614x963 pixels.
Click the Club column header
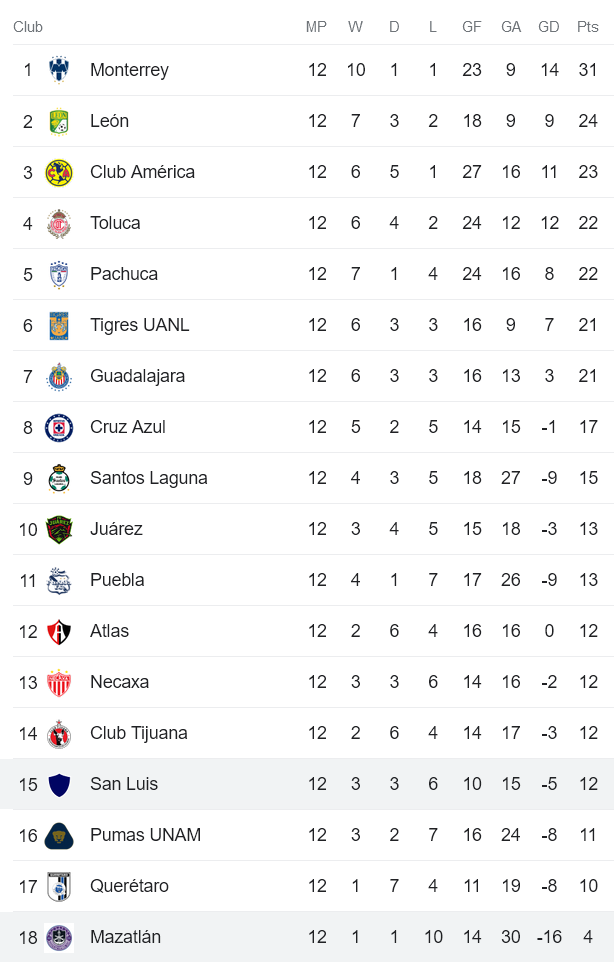coord(28,27)
